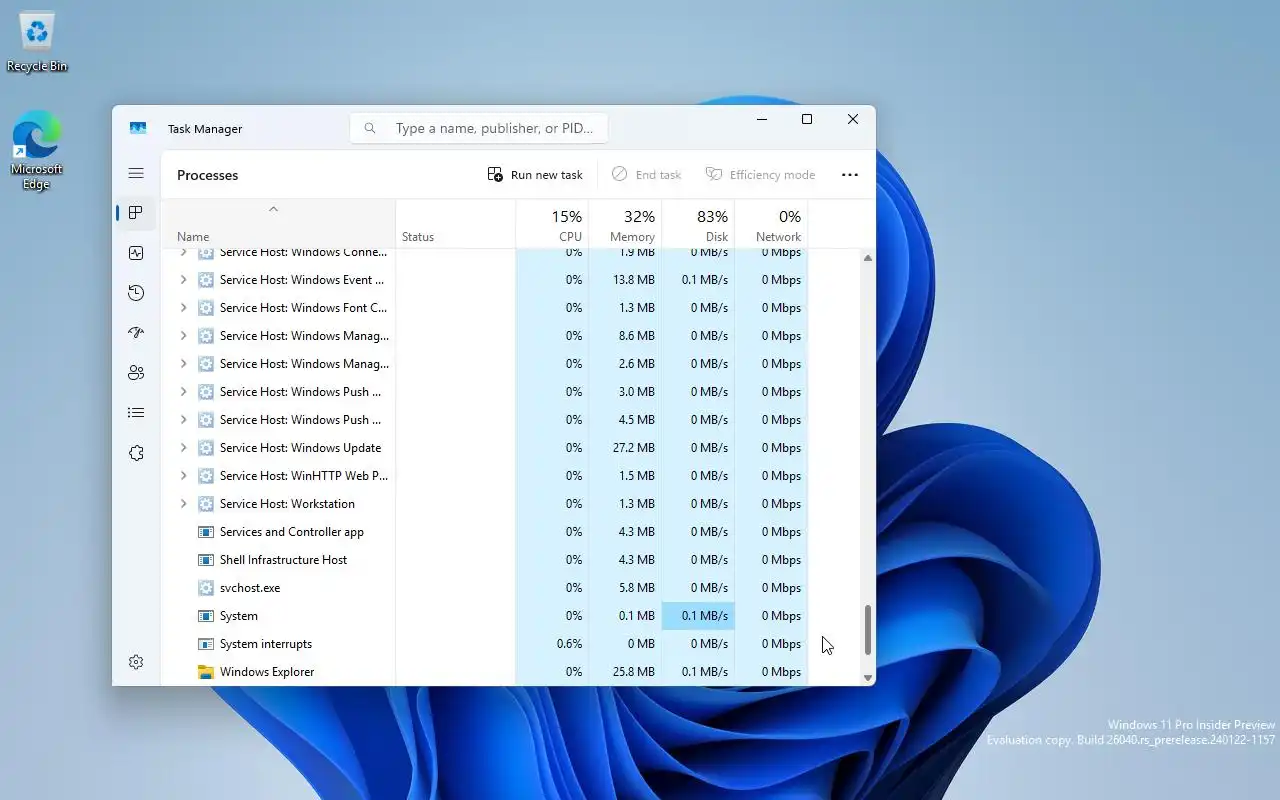Image resolution: width=1280 pixels, height=800 pixels.
Task: Click the End task button
Action: tap(646, 174)
